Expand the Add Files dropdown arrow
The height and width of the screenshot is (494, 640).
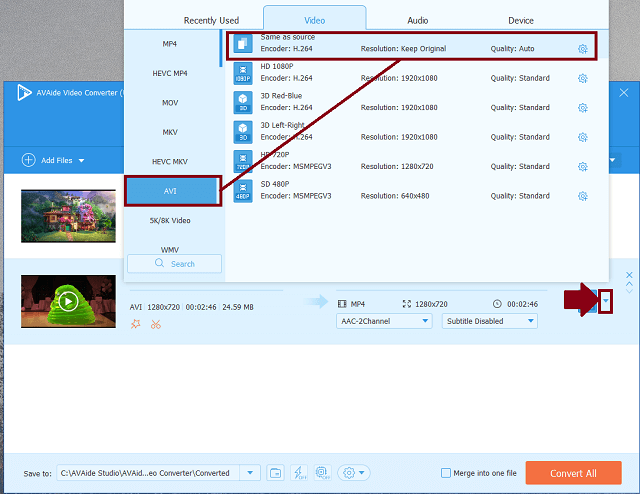tap(81, 160)
